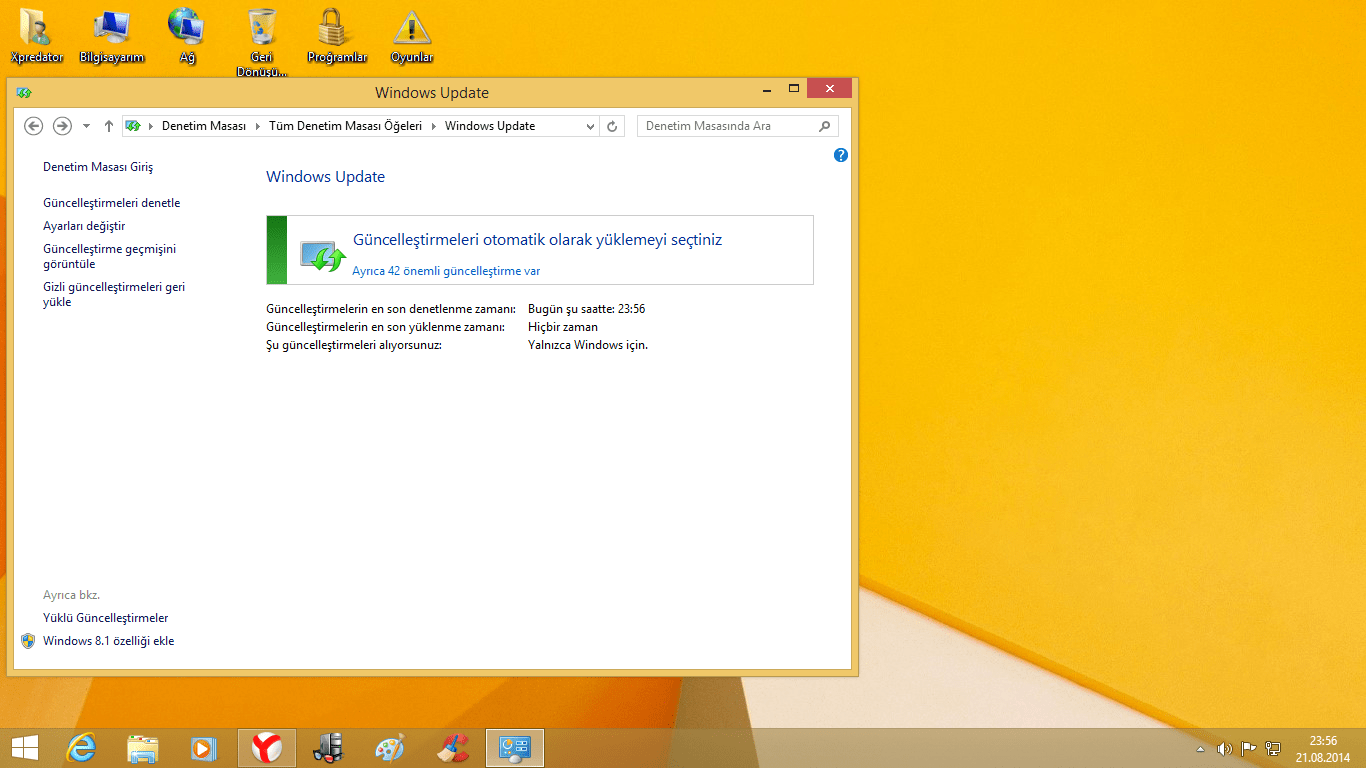Click the label Şu güncelleştirmeleri alıyorsunuz:
Image resolution: width=1366 pixels, height=768 pixels.
tap(354, 345)
